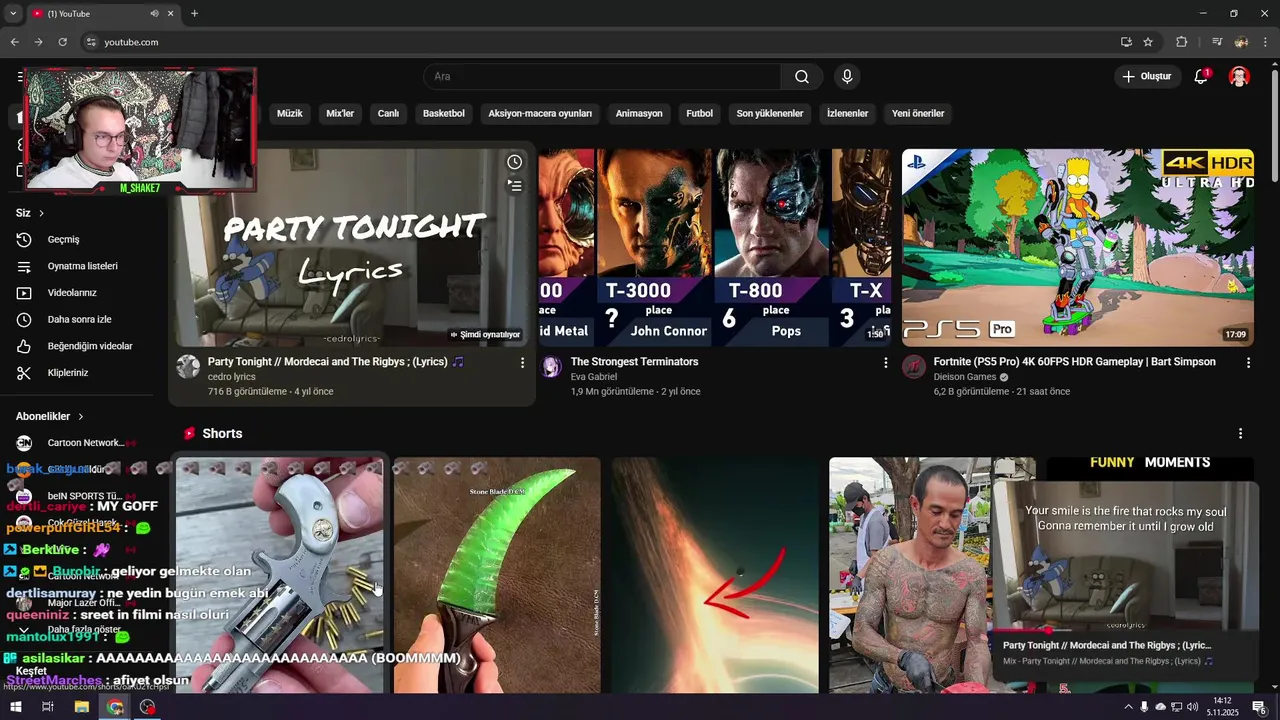This screenshot has width=1280, height=720.
Task: Go back with browser back arrow
Action: [14, 42]
